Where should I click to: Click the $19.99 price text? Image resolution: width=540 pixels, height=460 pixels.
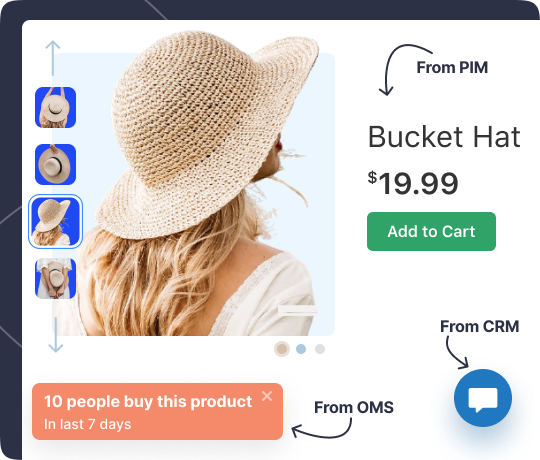pos(413,183)
